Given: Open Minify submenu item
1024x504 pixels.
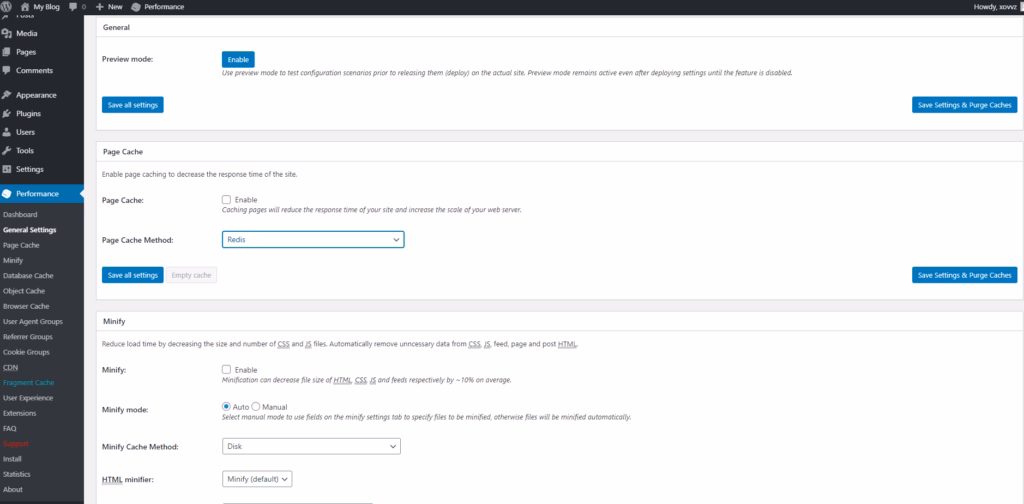Looking at the screenshot, I should 13,260.
